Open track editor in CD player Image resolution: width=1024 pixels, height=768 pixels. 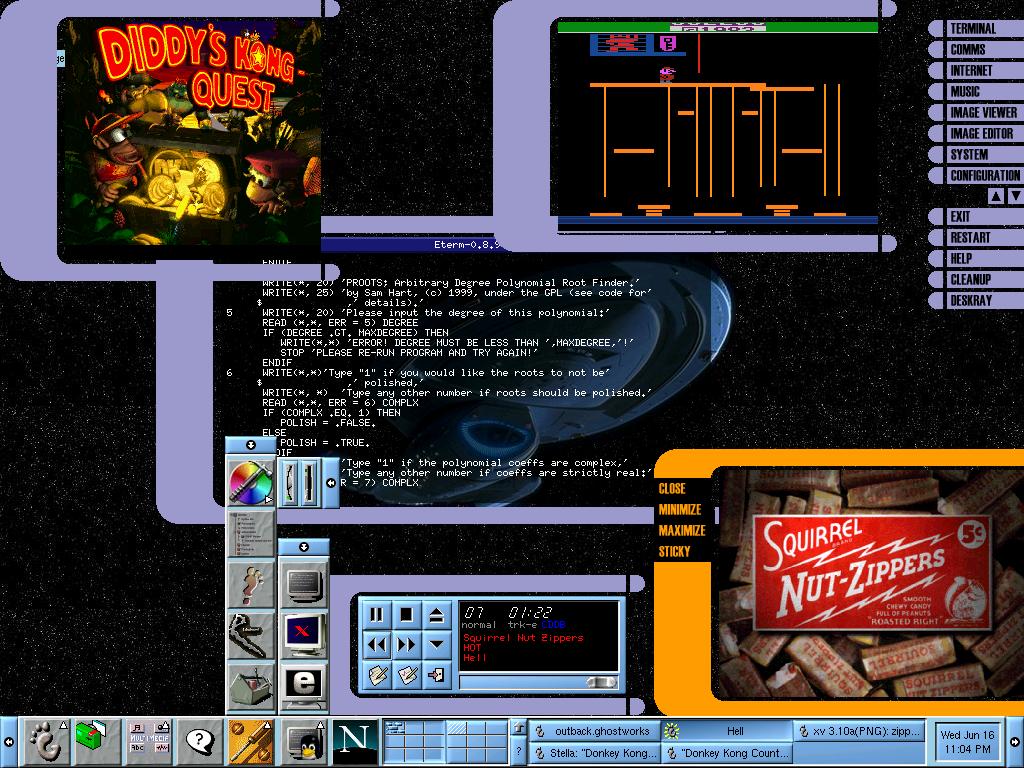[377, 675]
